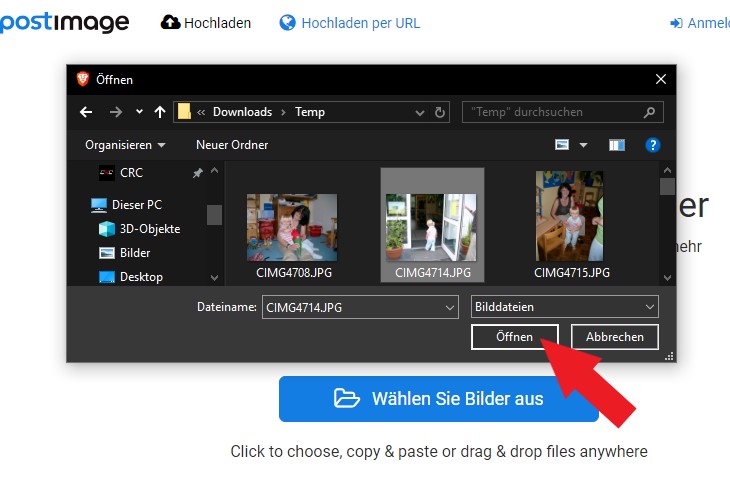Expand the Dateiname dropdown arrow

[450, 308]
